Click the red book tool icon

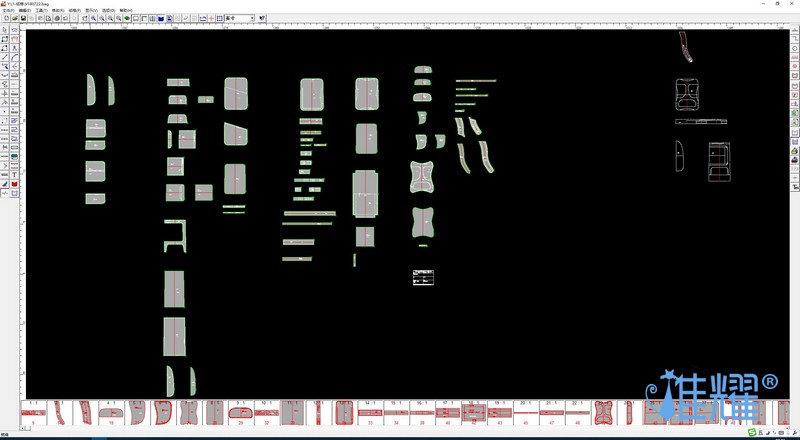tap(15, 184)
